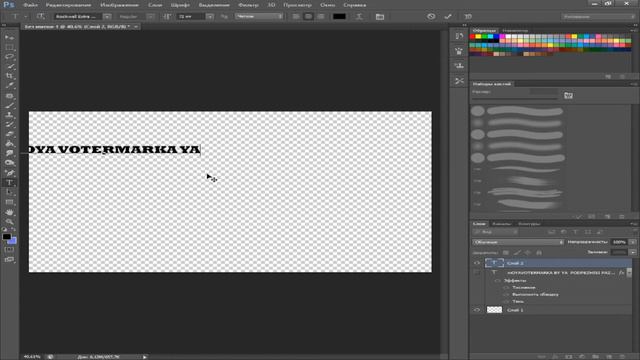The width and height of the screenshot is (640, 360).
Task: Commit current text edits checkmark
Action: 448,16
